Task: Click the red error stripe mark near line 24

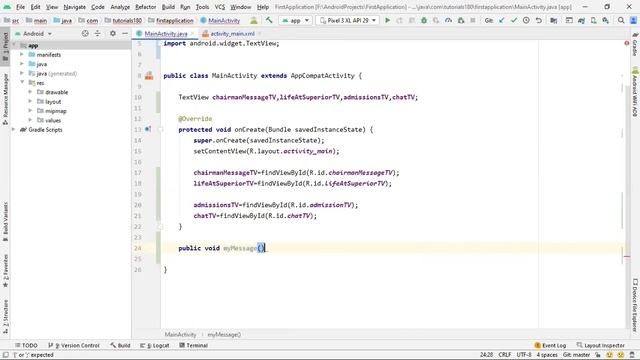Action: point(627,257)
